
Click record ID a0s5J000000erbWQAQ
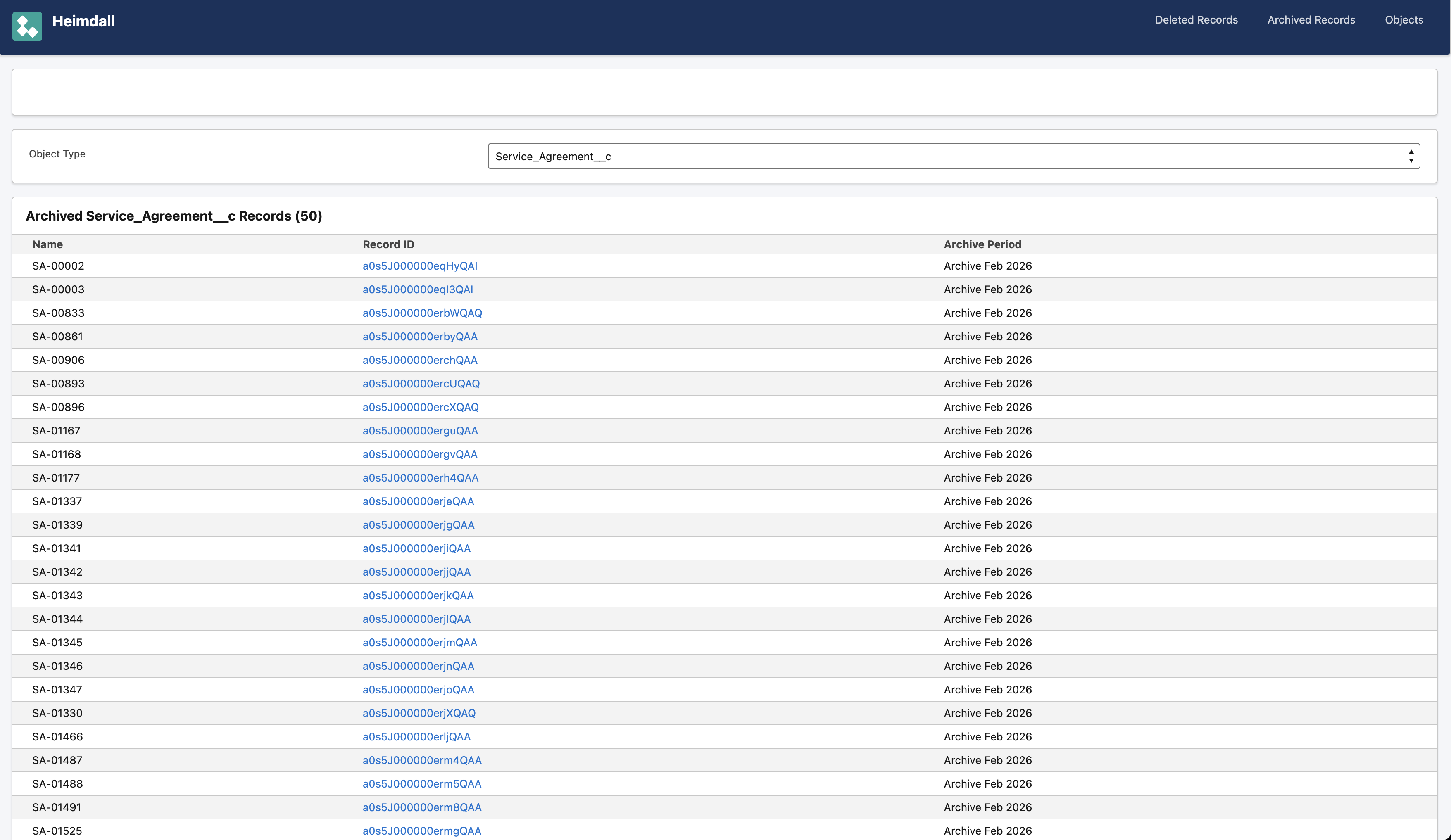(x=421, y=313)
